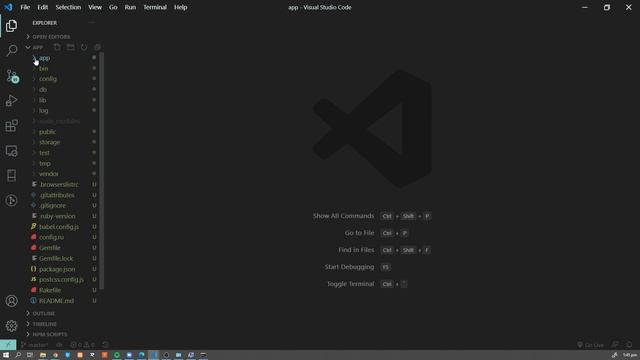The image size is (640, 360).
Task: Open the Manage gear icon
Action: click(11, 326)
